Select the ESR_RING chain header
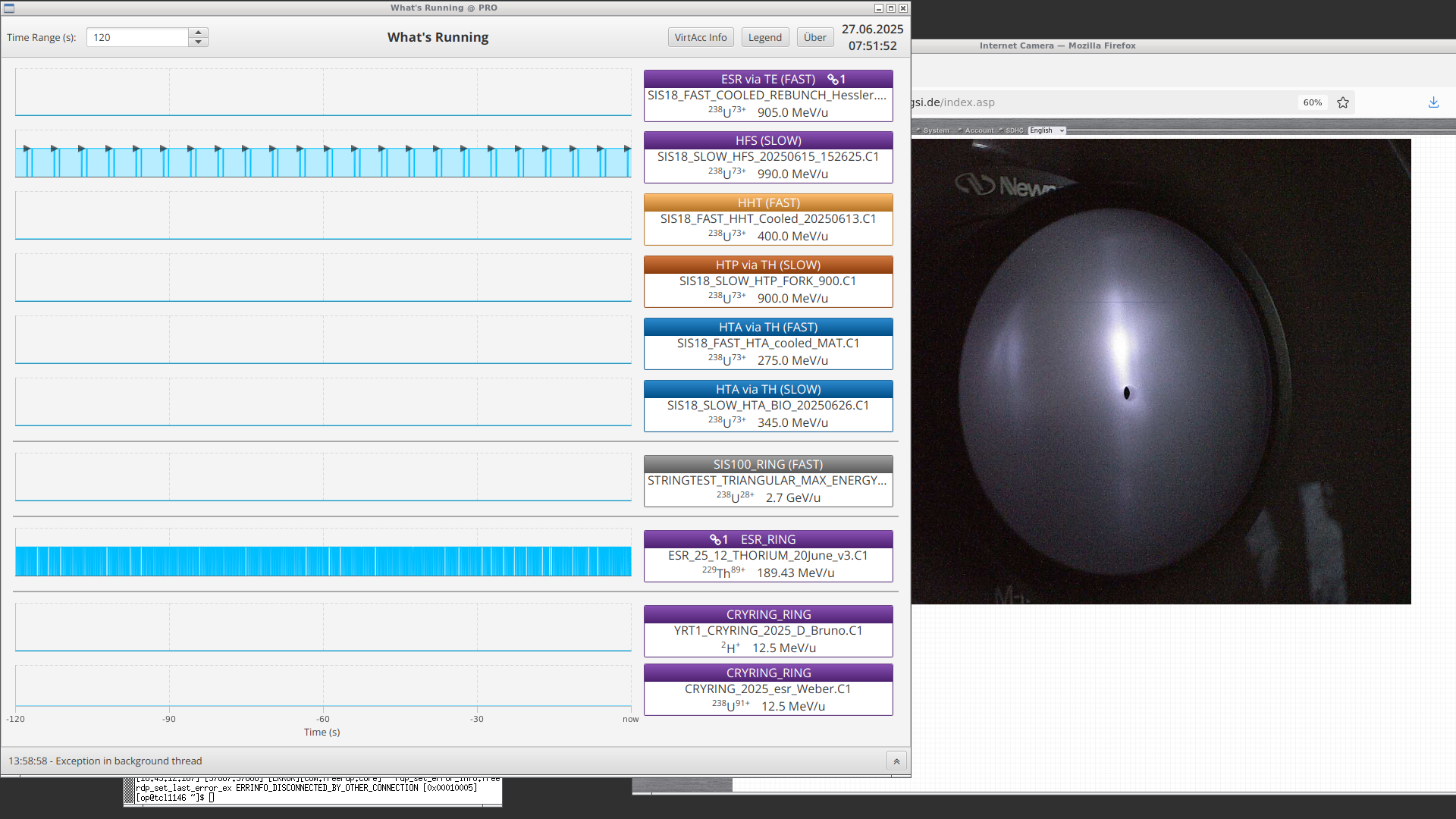Viewport: 1456px width, 819px height. pyautogui.click(x=768, y=539)
